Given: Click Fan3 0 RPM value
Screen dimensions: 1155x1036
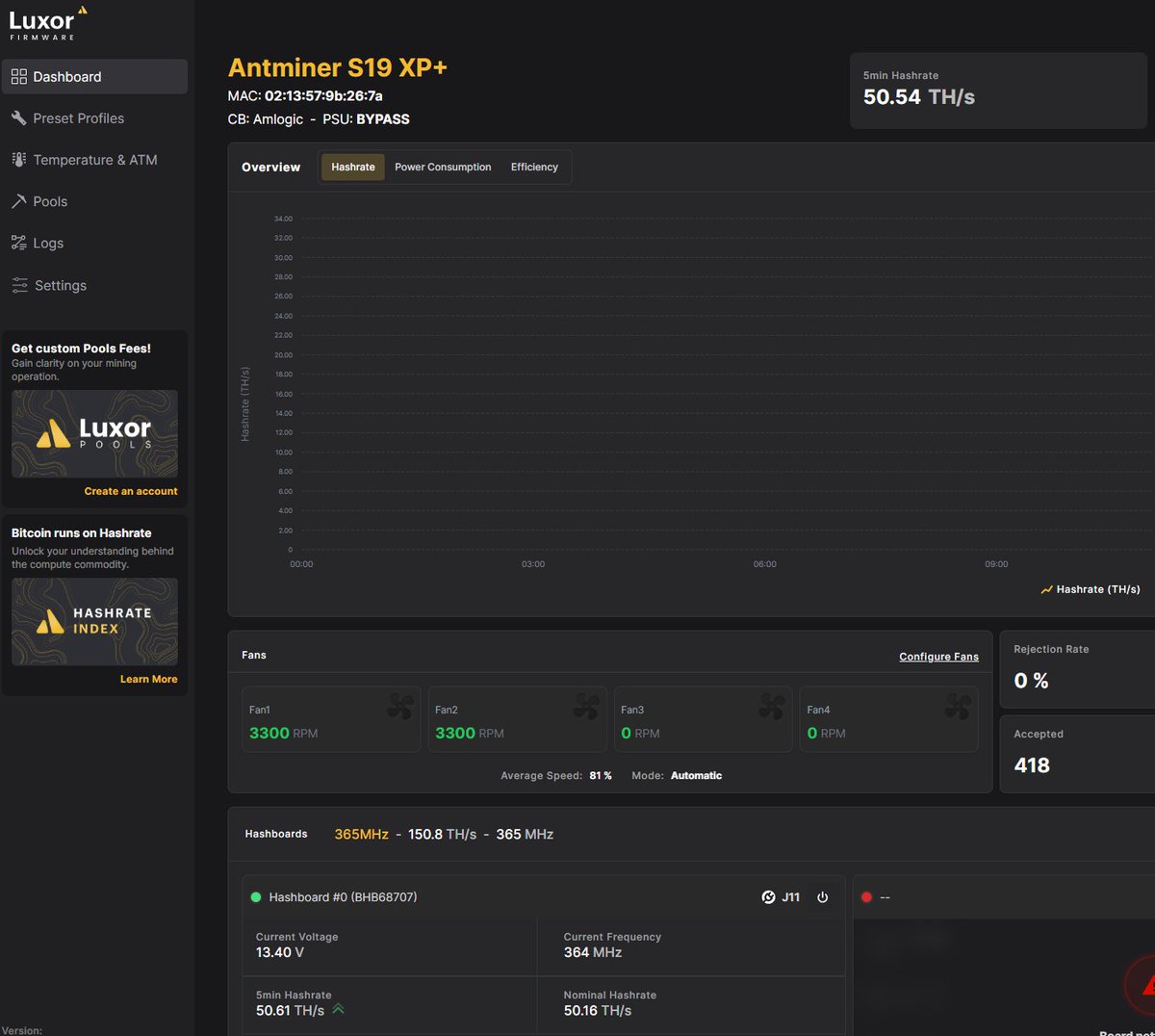Looking at the screenshot, I should [640, 733].
